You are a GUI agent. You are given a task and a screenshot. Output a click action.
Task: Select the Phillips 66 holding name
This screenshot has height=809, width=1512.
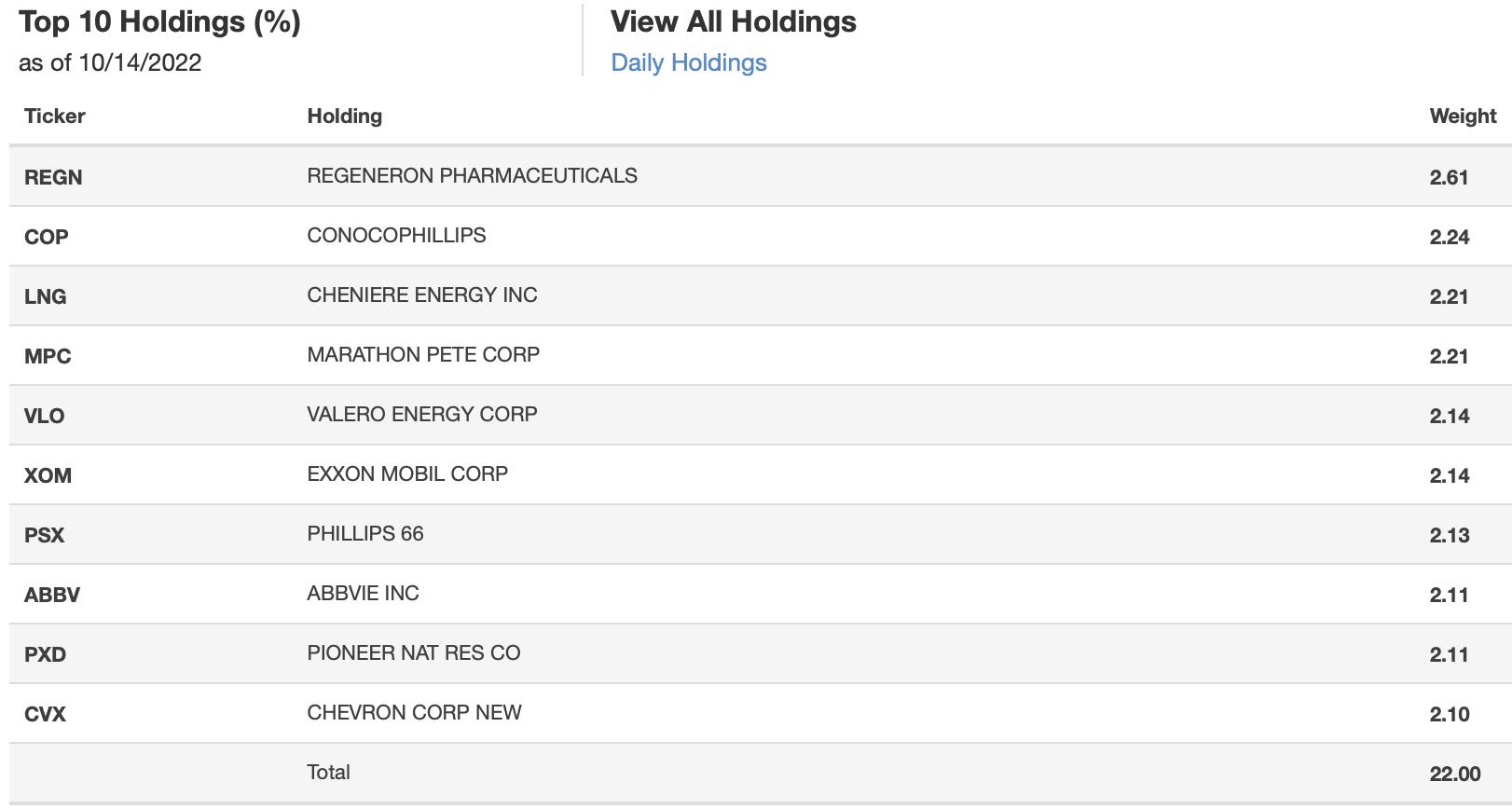[x=365, y=533]
